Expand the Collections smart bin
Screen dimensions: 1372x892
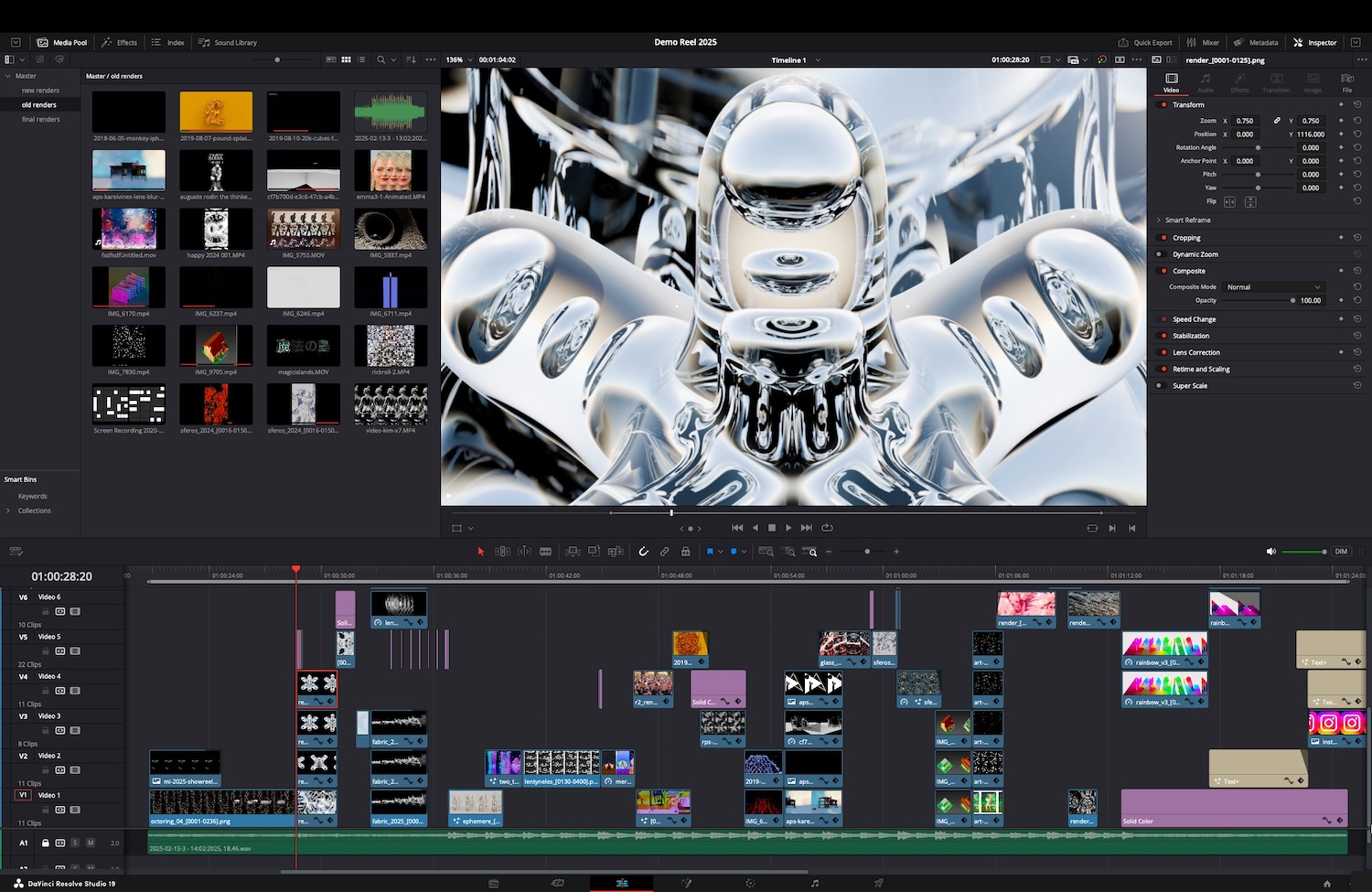8,510
